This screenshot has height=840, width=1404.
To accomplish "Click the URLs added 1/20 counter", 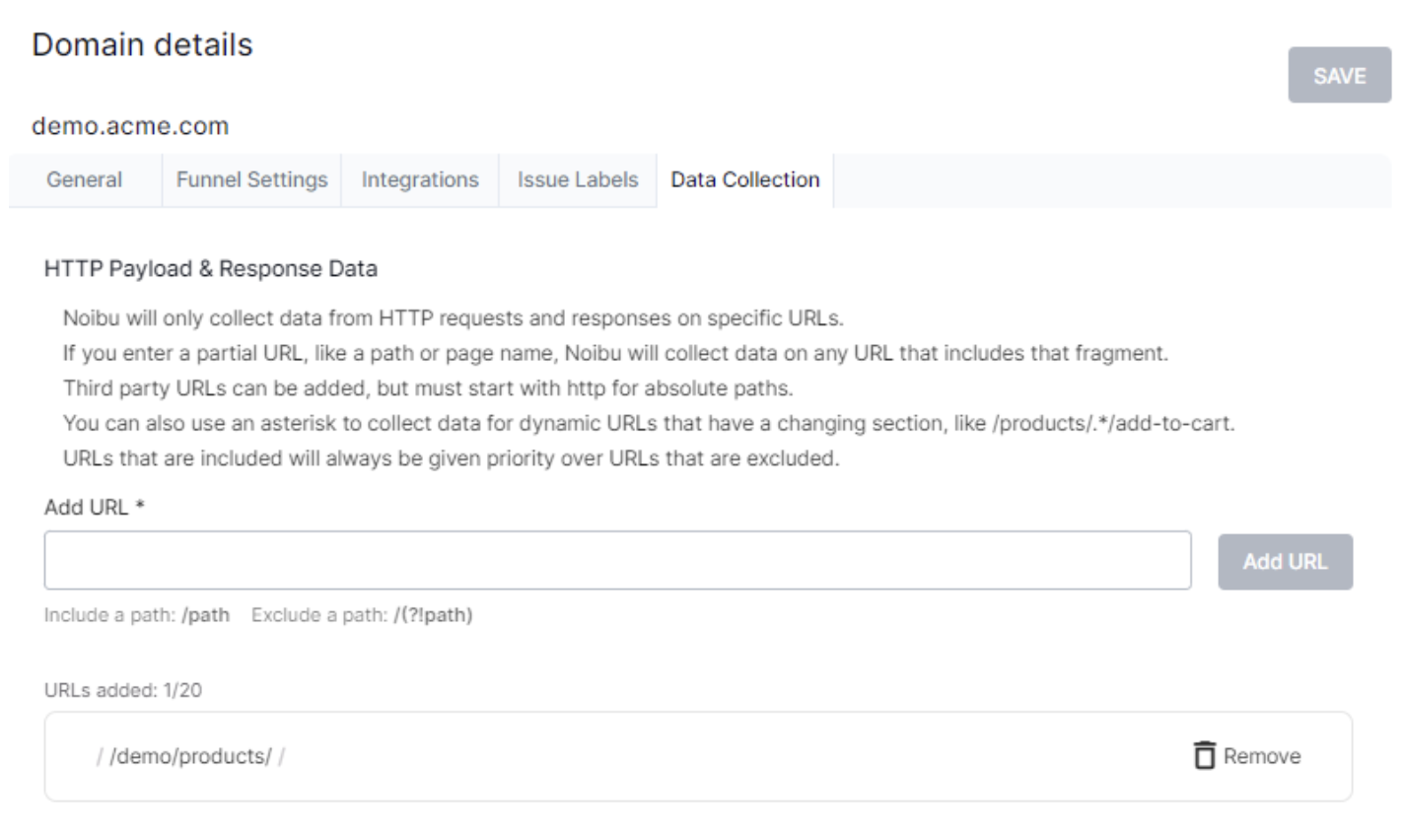I will pos(123,690).
